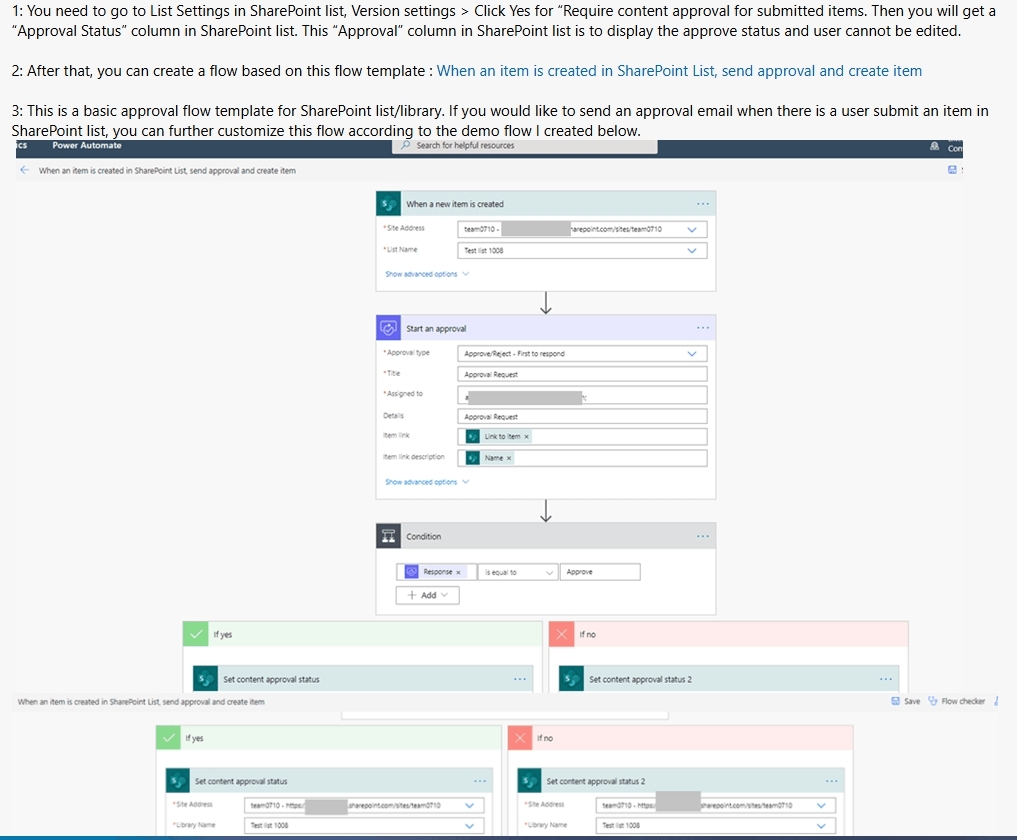
Task: Click the SharePoint icon on When a new item is created
Action: coord(388,204)
